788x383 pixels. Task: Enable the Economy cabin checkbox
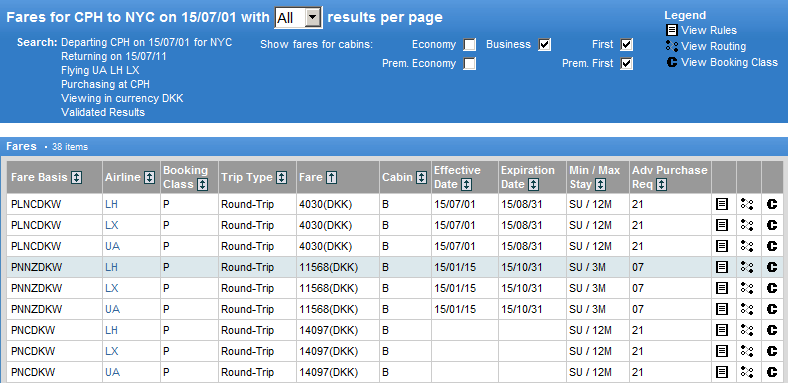click(x=469, y=45)
